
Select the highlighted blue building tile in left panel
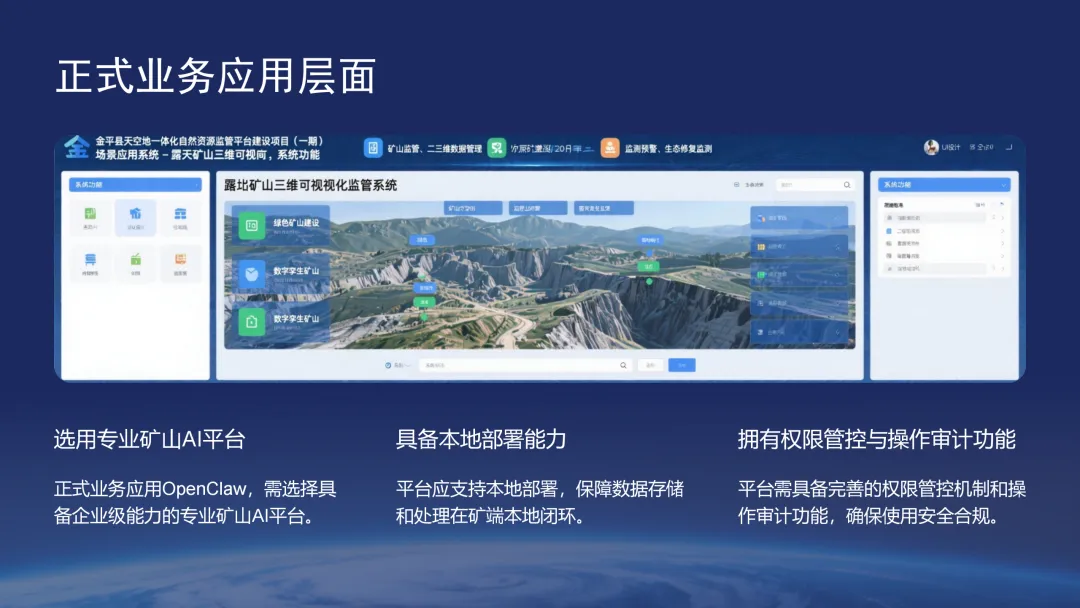(135, 218)
